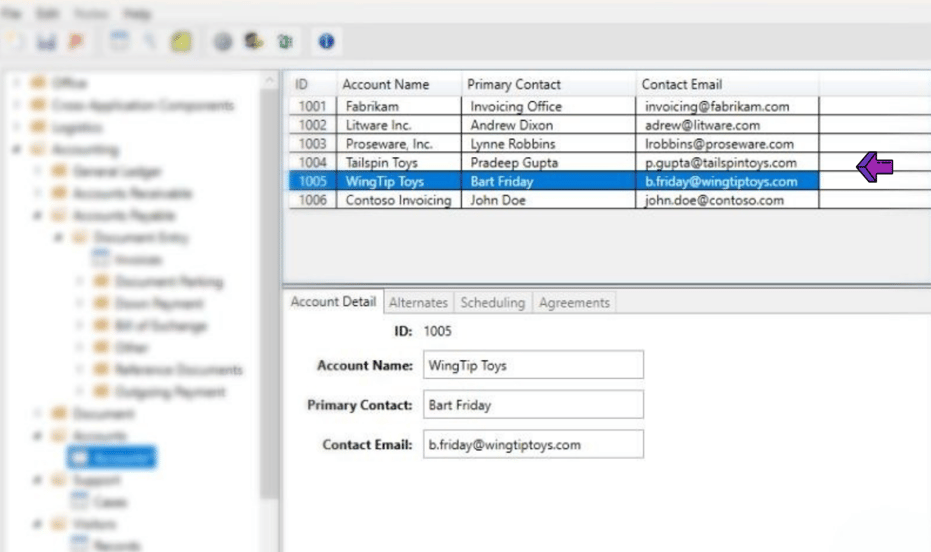The image size is (931, 552).
Task: Click the Litware Inc. account cell
Action: (x=399, y=125)
